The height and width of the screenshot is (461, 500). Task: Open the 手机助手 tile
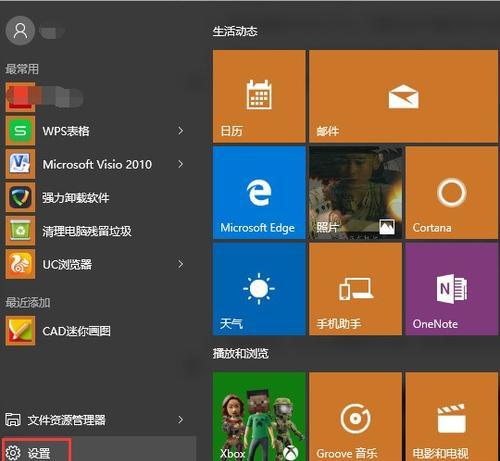[355, 289]
